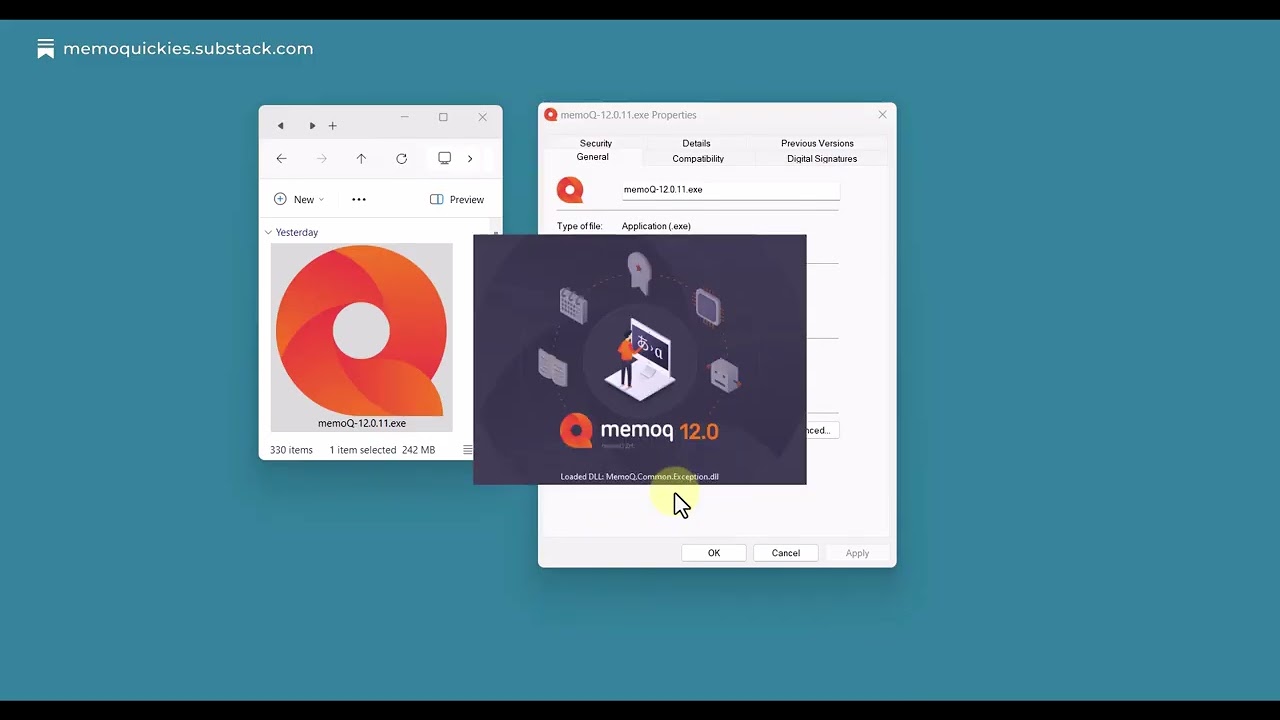Click OK in the Properties dialog

pyautogui.click(x=714, y=553)
